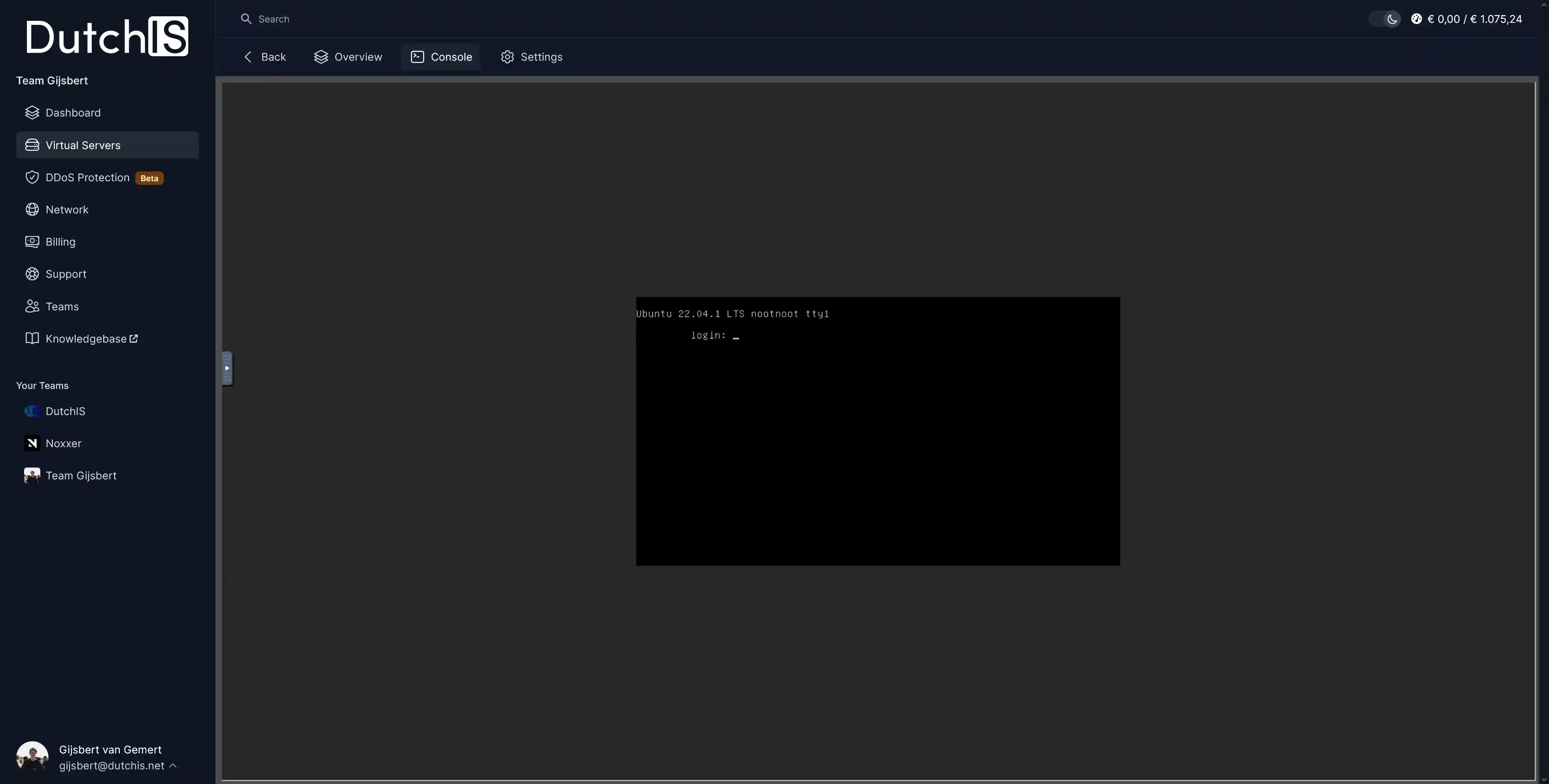
Task: Open the Dashboard menu item
Action: (107, 112)
